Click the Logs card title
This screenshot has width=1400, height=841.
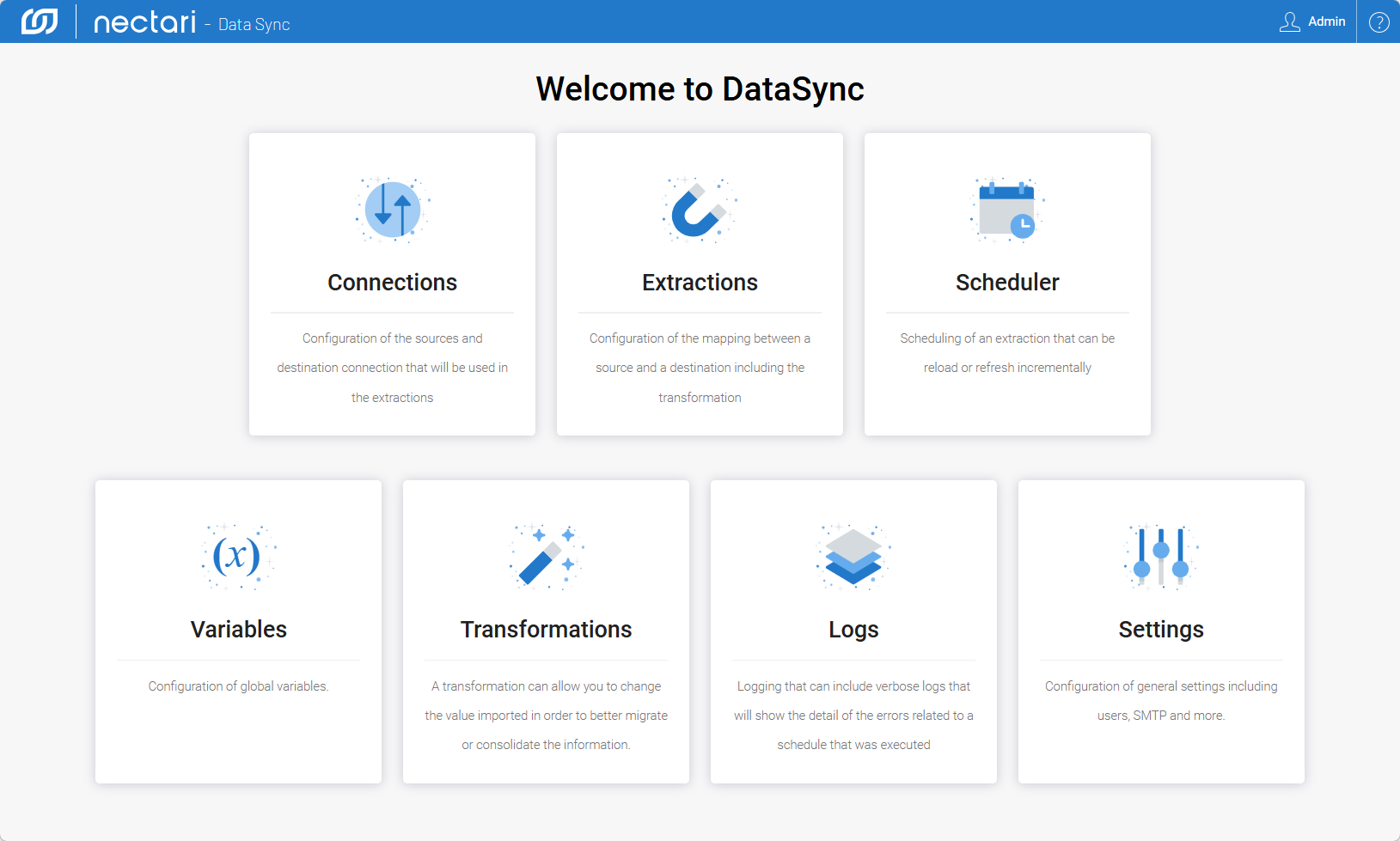(x=853, y=630)
